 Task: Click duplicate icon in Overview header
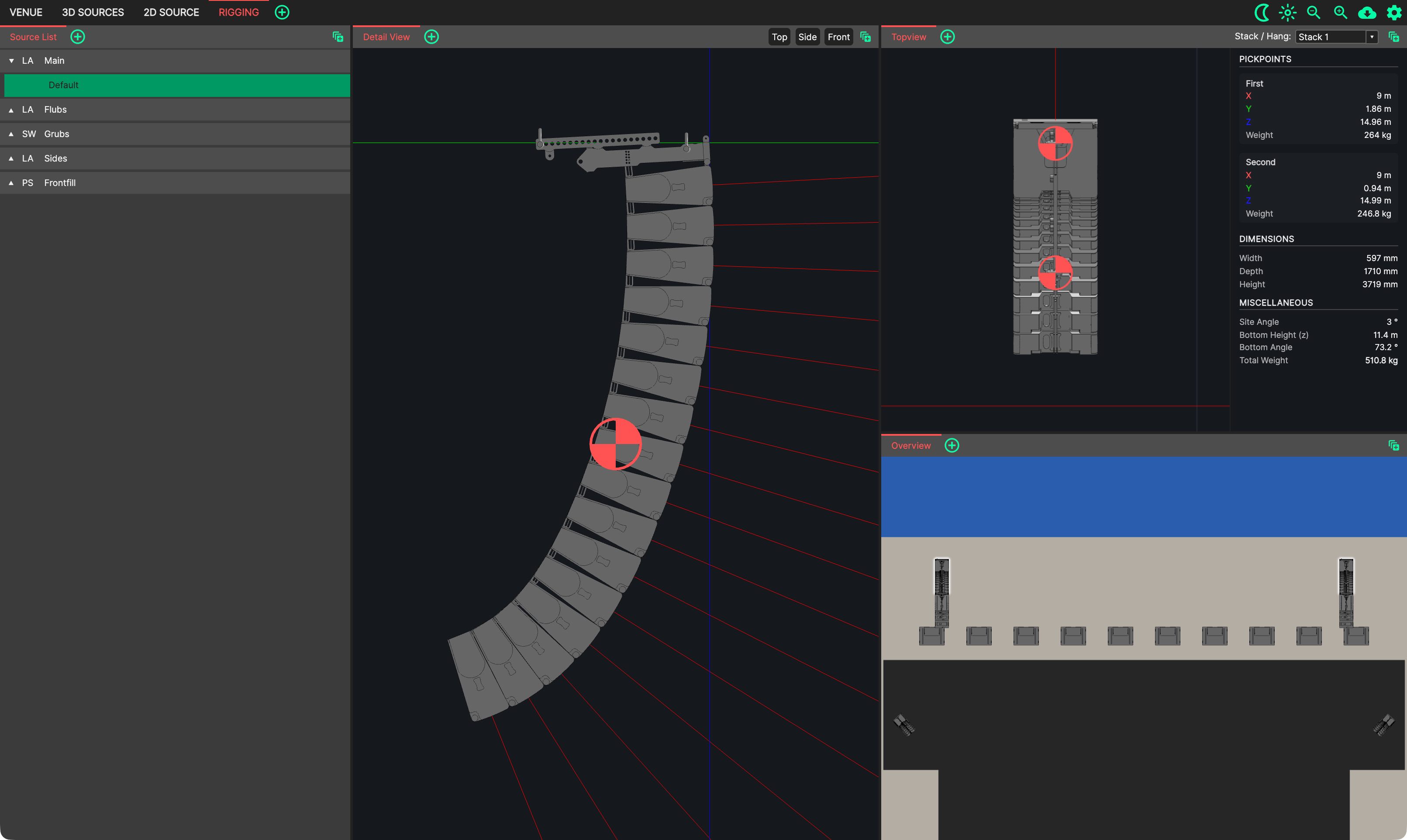(x=1393, y=445)
